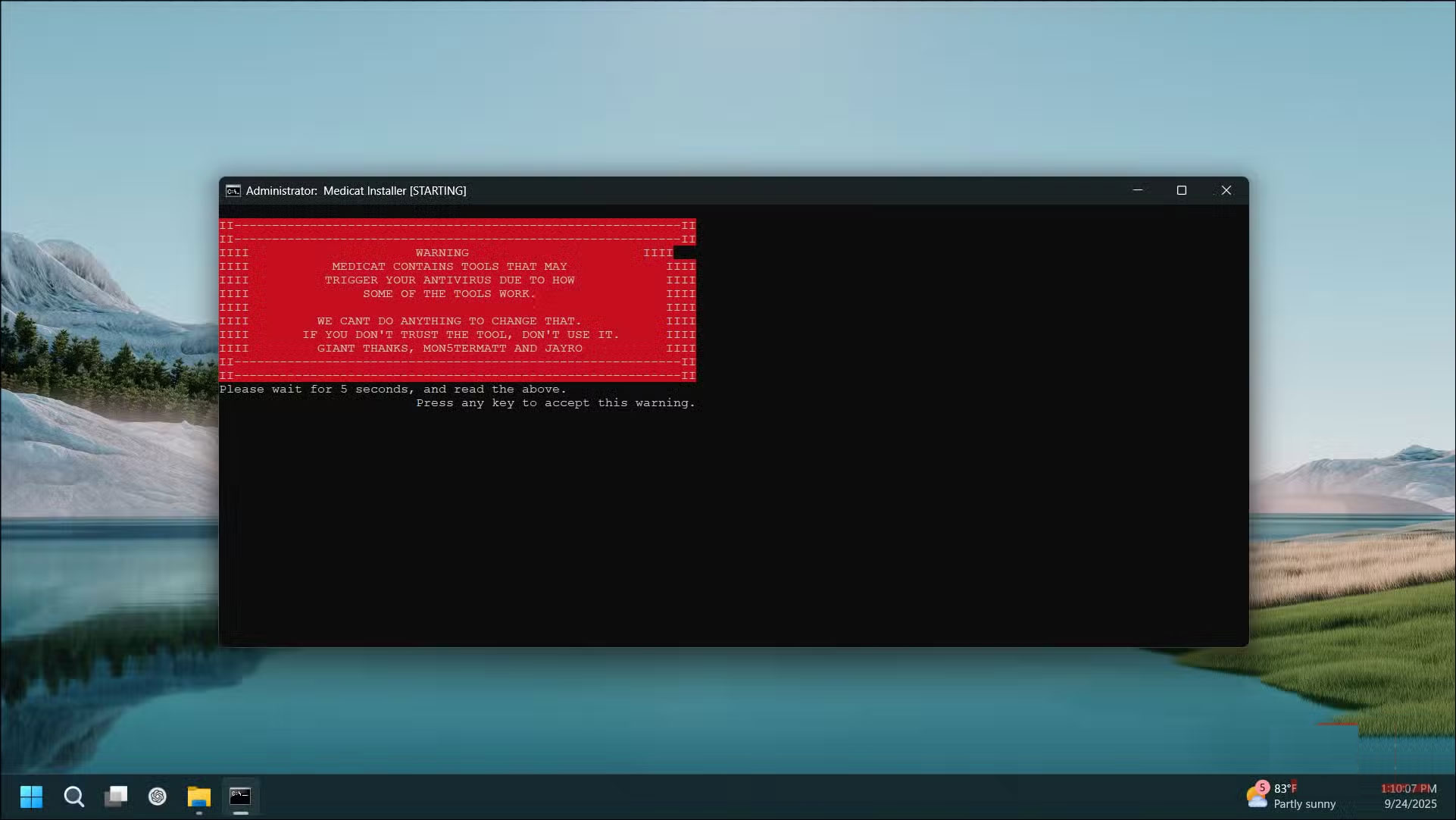
Task: Click the 'Please wait for 5 seconds' line
Action: coord(392,390)
